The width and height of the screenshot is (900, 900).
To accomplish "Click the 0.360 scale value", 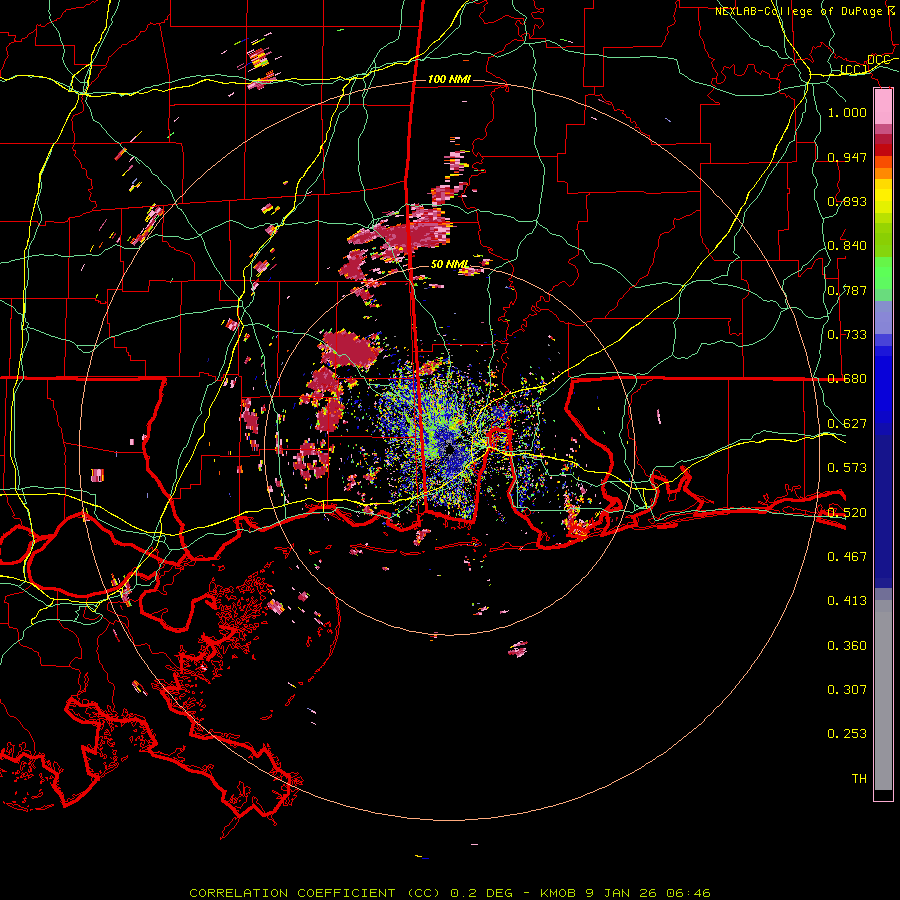I will [847, 645].
